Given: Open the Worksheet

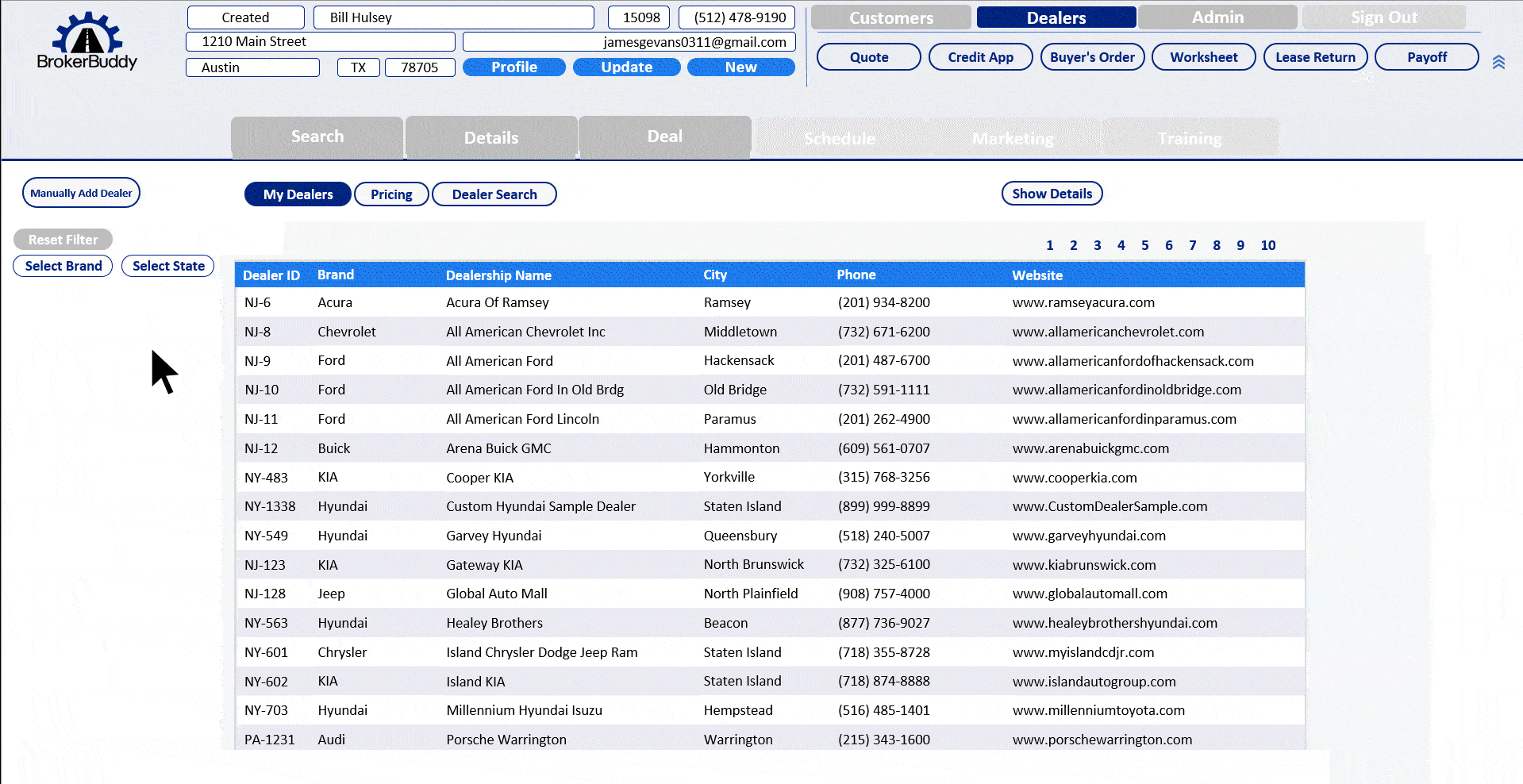Looking at the screenshot, I should 1204,57.
